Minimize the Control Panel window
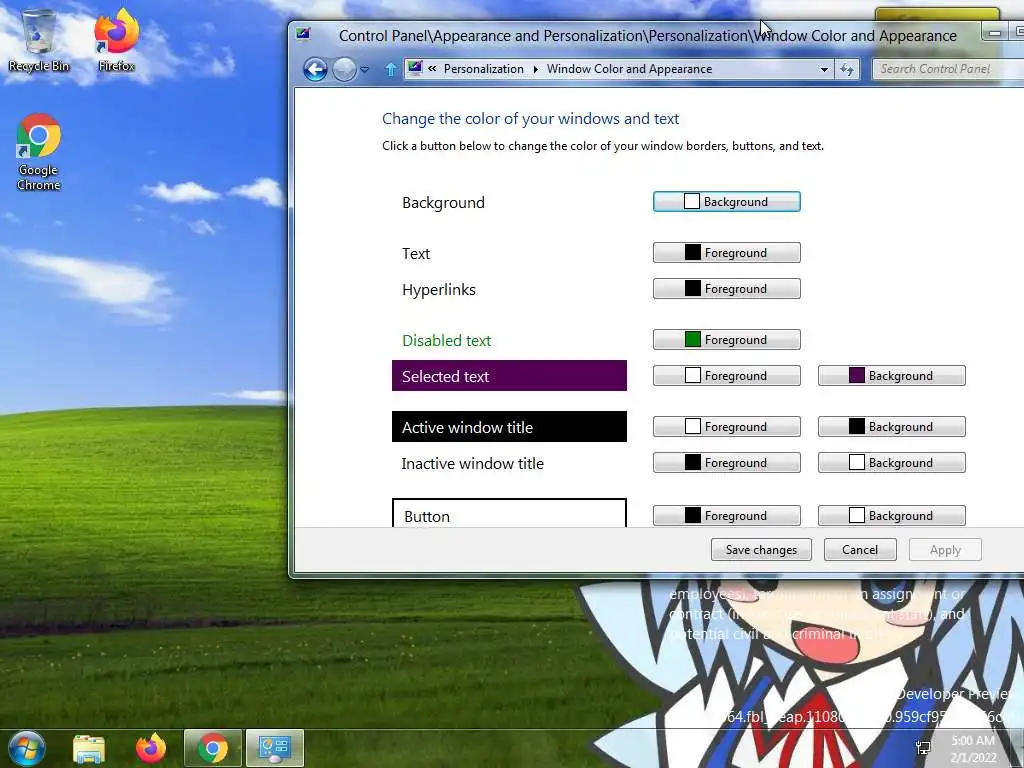The image size is (1024, 768). tap(995, 32)
